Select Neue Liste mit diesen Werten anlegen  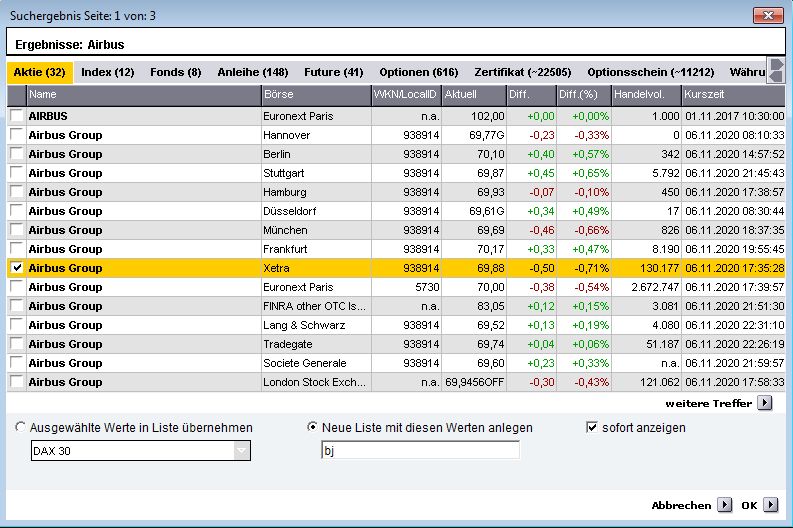(312, 427)
